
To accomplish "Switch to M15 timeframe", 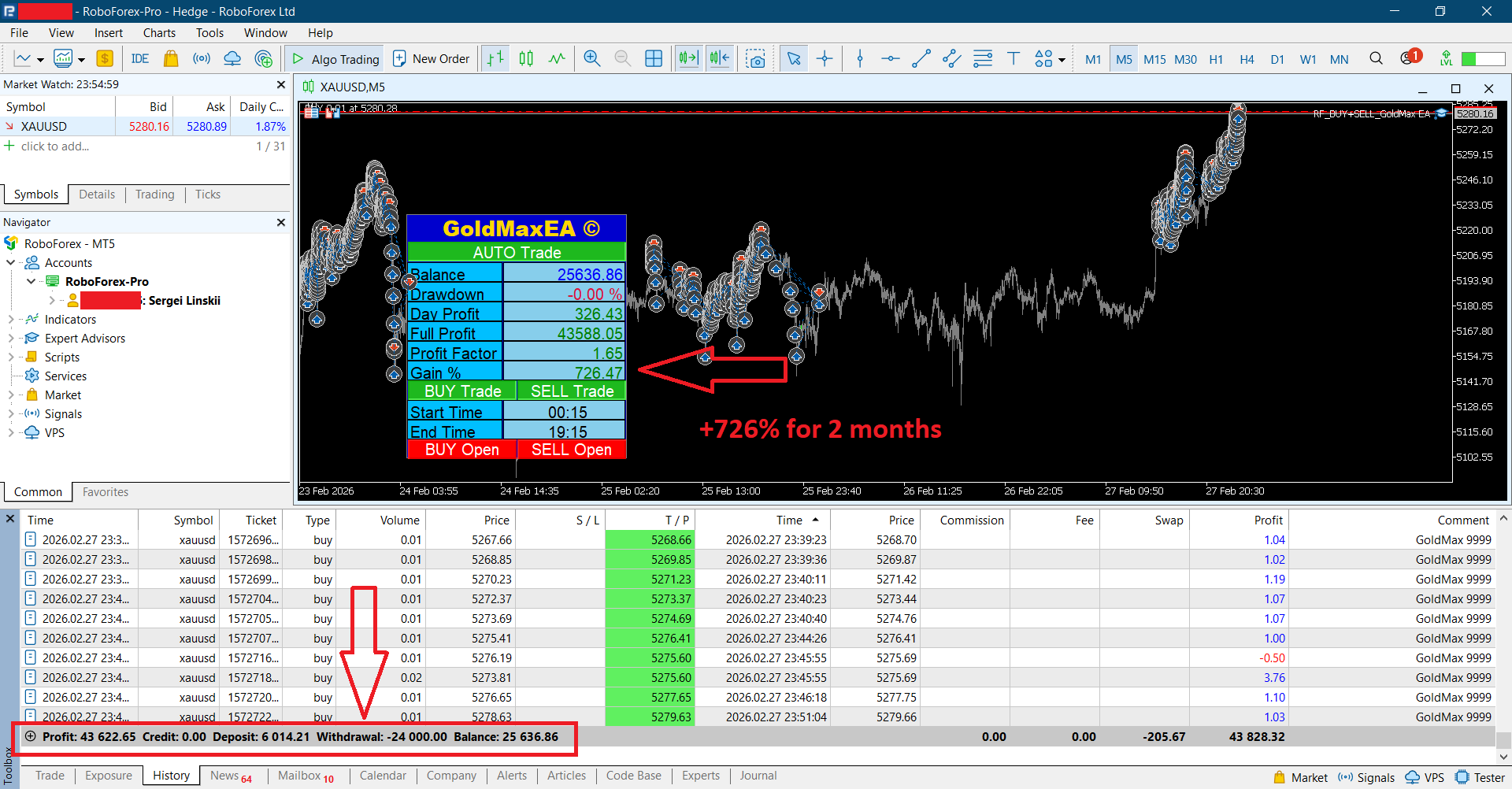I will click(x=1154, y=59).
